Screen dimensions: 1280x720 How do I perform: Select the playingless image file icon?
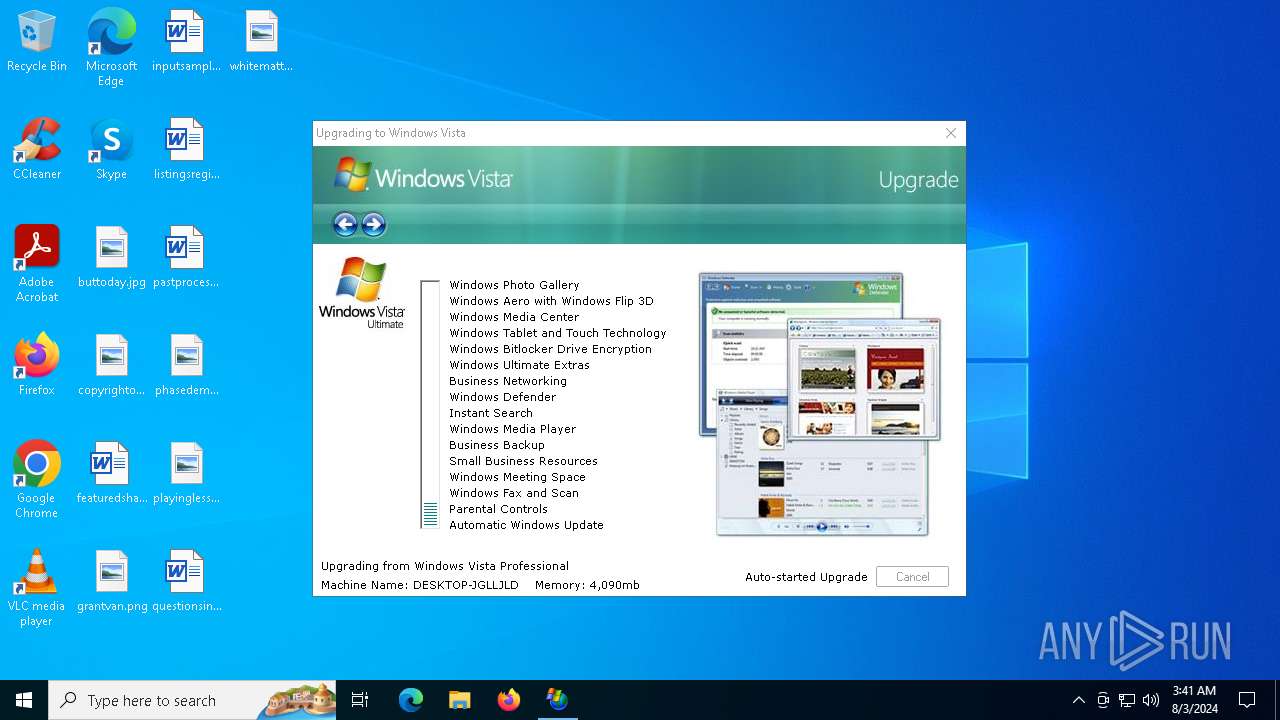186,474
